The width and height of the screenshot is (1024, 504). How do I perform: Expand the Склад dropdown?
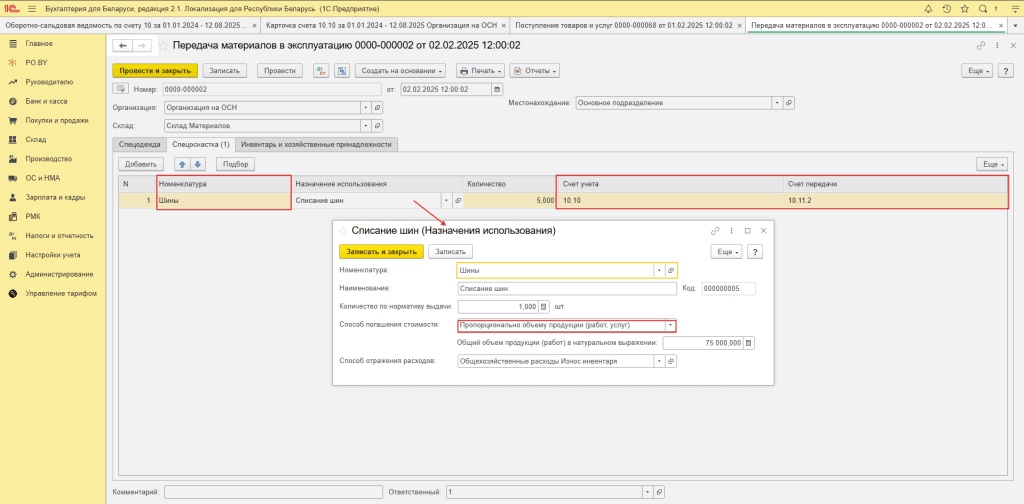(366, 126)
